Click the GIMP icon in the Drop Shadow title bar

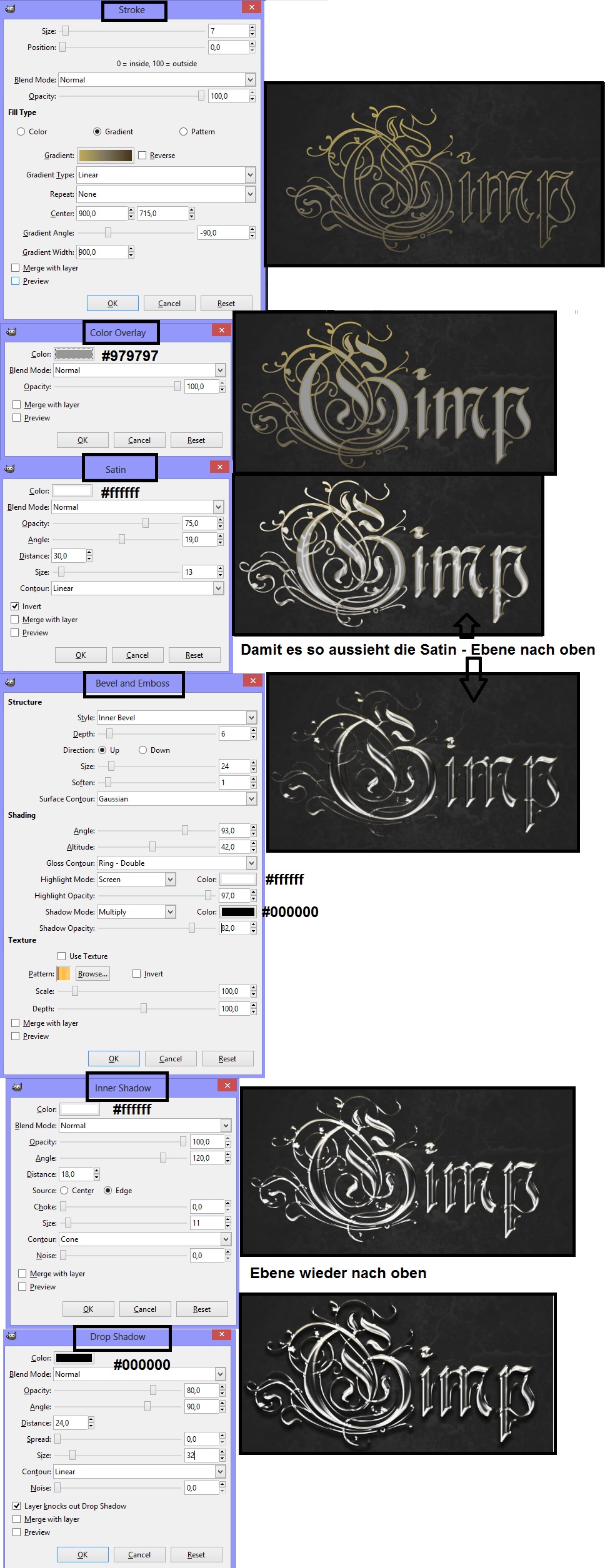pos(11,1336)
